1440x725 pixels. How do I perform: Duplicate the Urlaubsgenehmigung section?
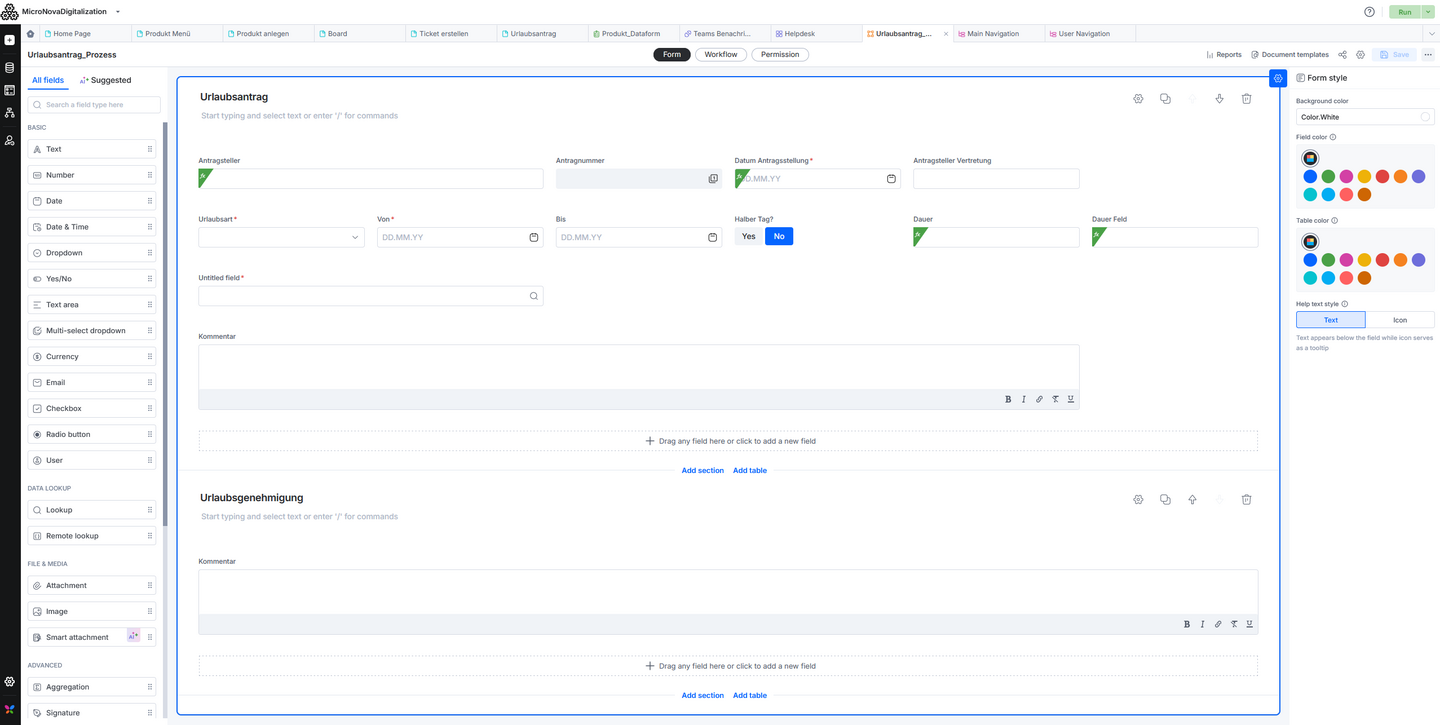click(x=1165, y=499)
